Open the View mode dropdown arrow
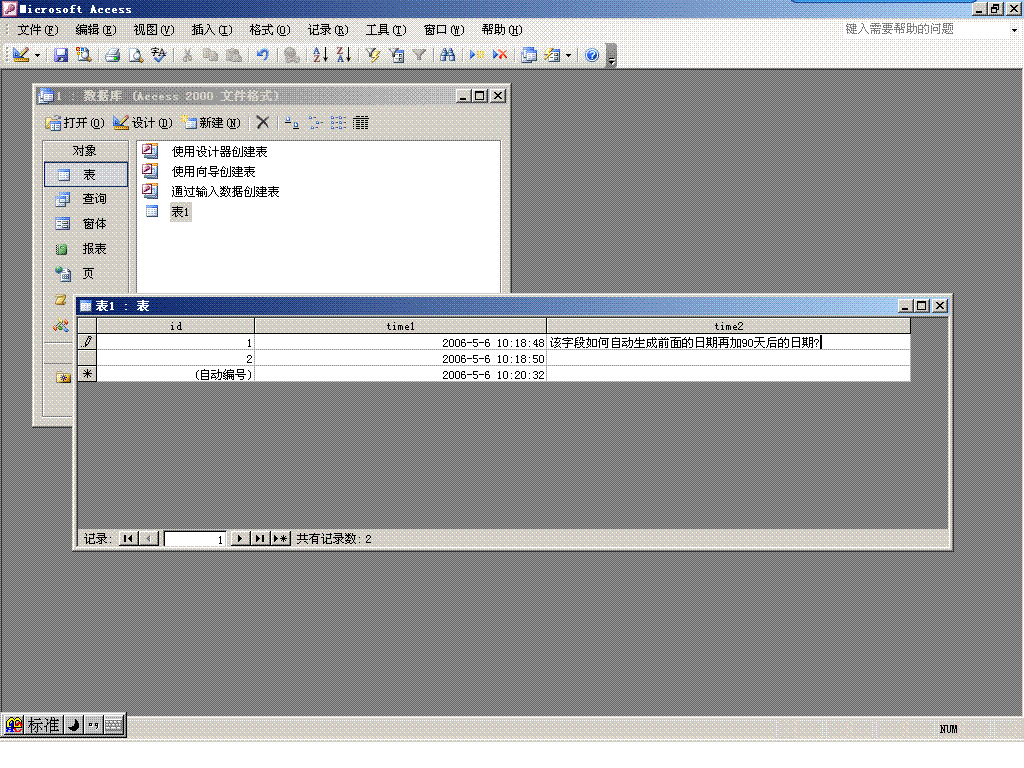The height and width of the screenshot is (768, 1024). (x=37, y=56)
